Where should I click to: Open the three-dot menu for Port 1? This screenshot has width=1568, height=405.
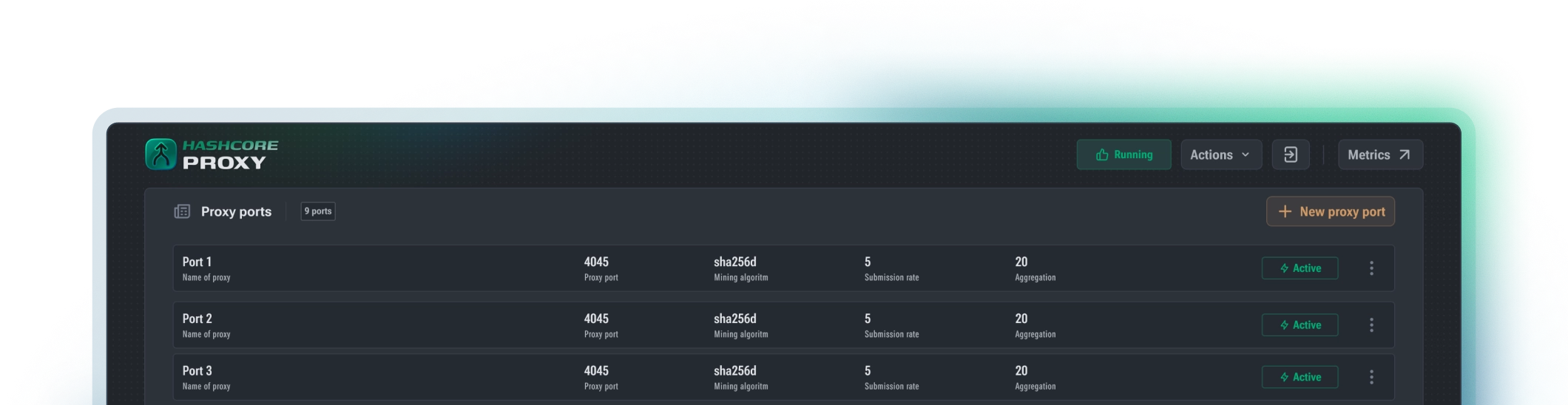coord(1371,268)
